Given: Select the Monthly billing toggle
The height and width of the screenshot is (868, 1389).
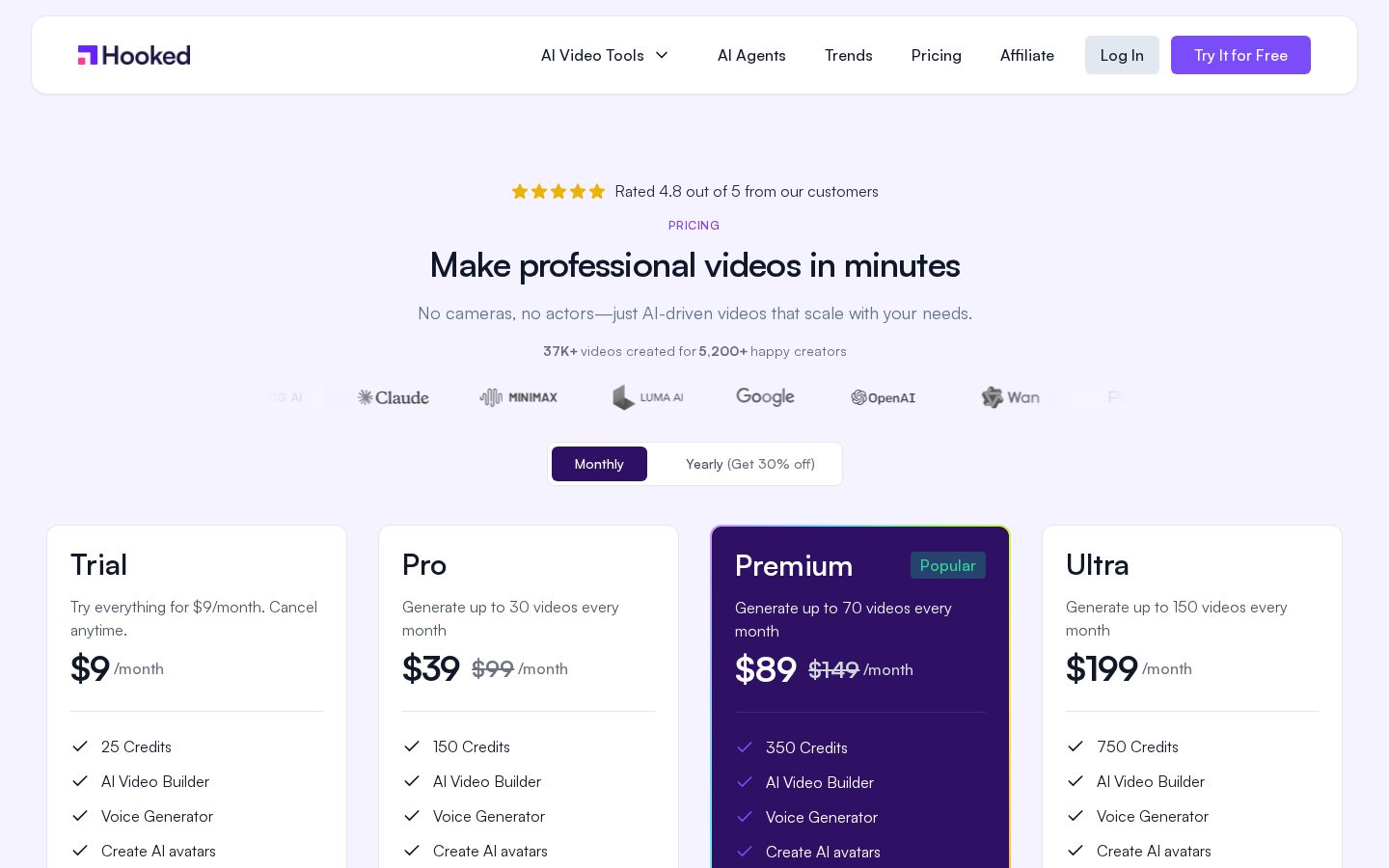Looking at the screenshot, I should (x=599, y=464).
